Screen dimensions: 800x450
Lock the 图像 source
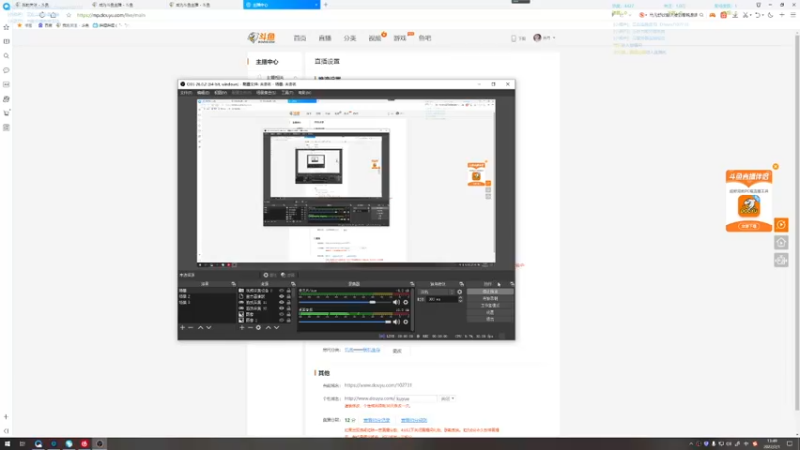point(288,314)
